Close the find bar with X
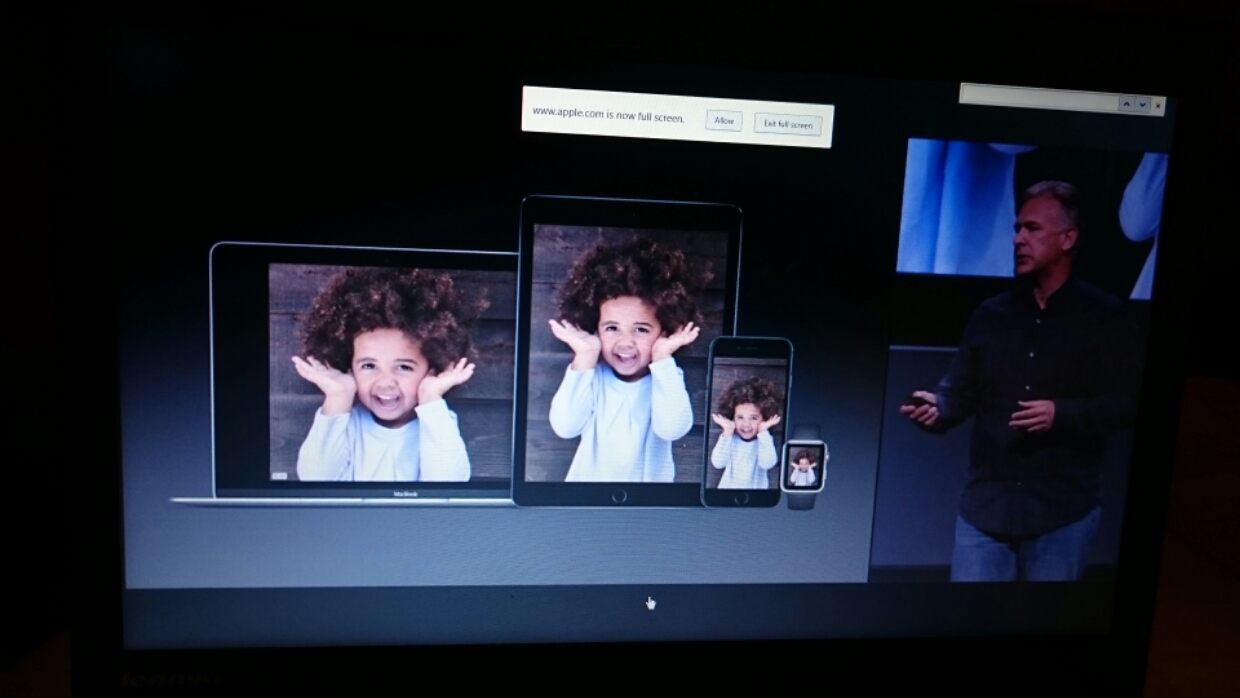 1158,105
